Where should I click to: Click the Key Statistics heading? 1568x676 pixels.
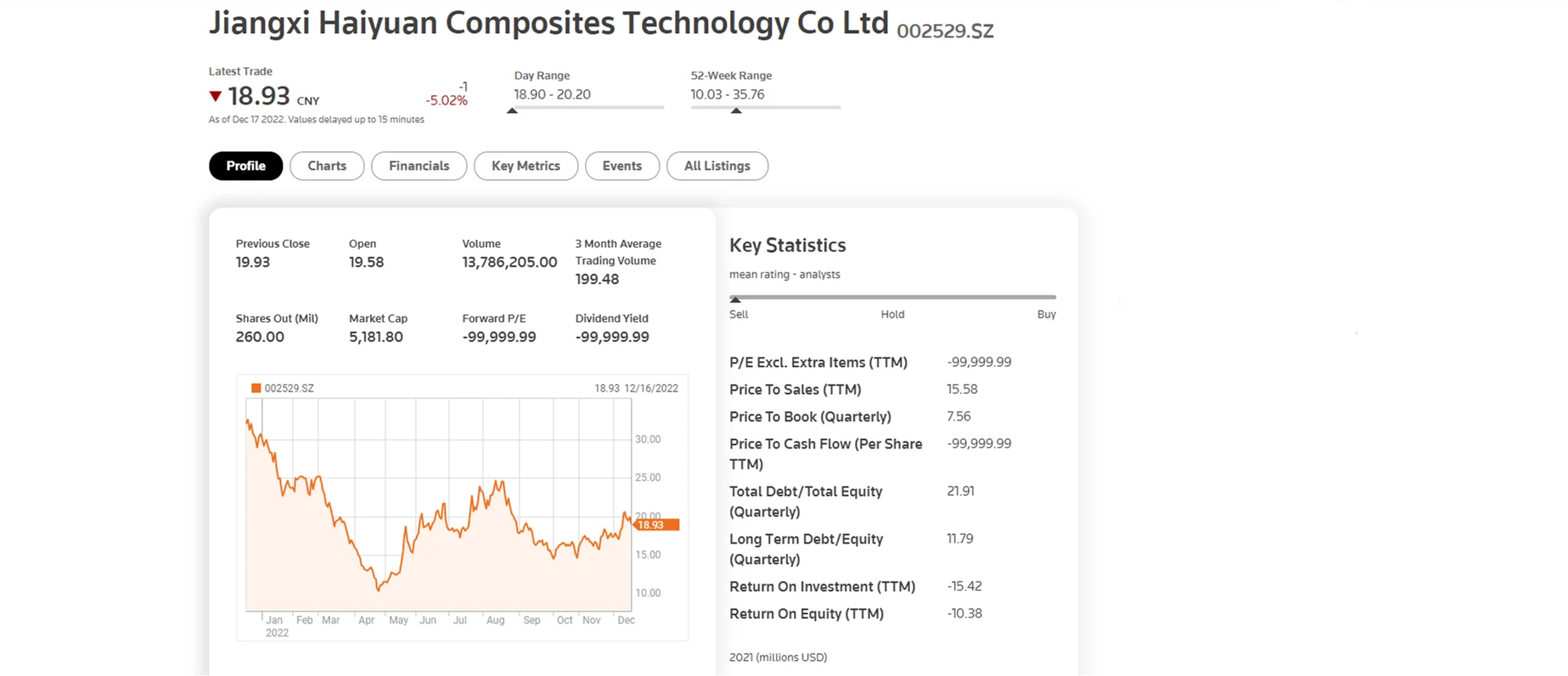(787, 245)
